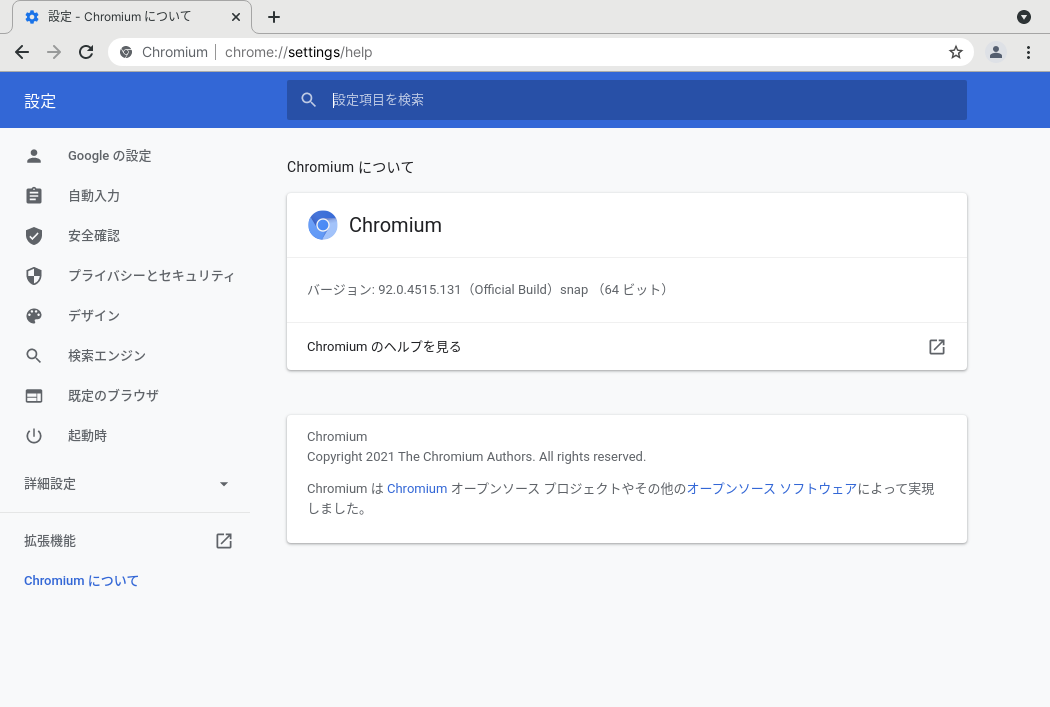Click the Chromium logo in the about card

[322, 225]
